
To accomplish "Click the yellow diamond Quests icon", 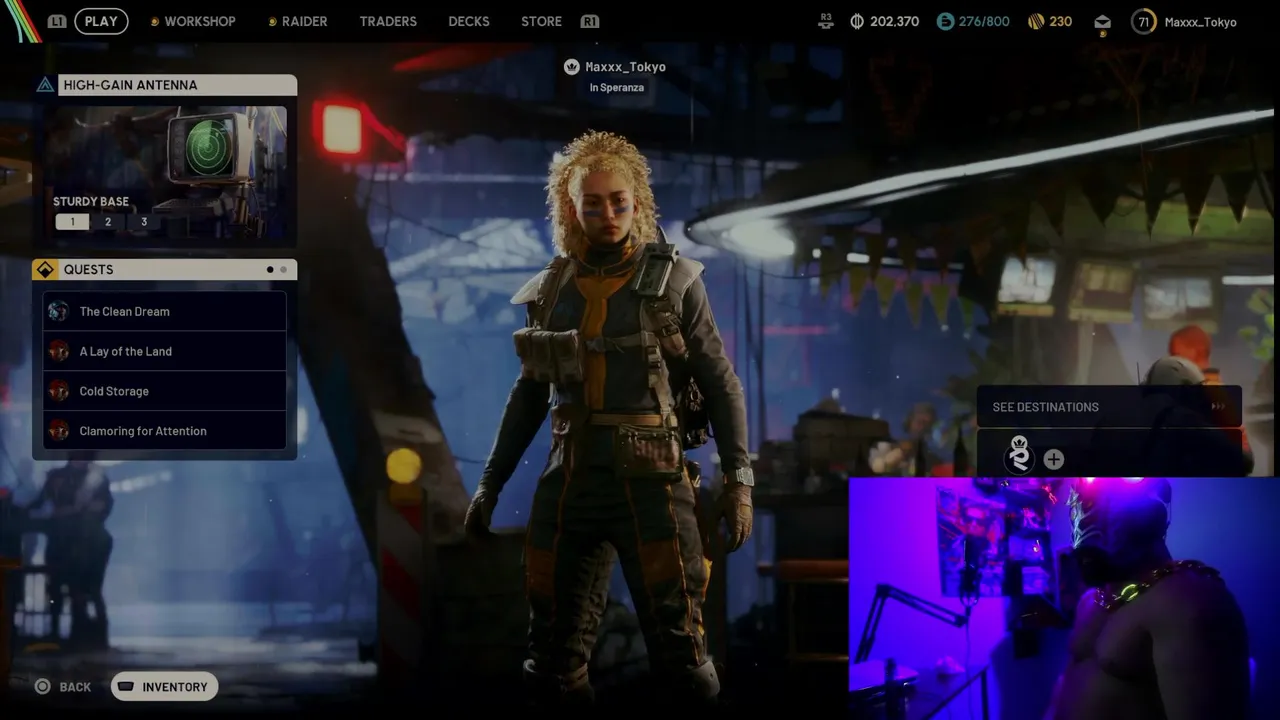I will (x=45, y=269).
